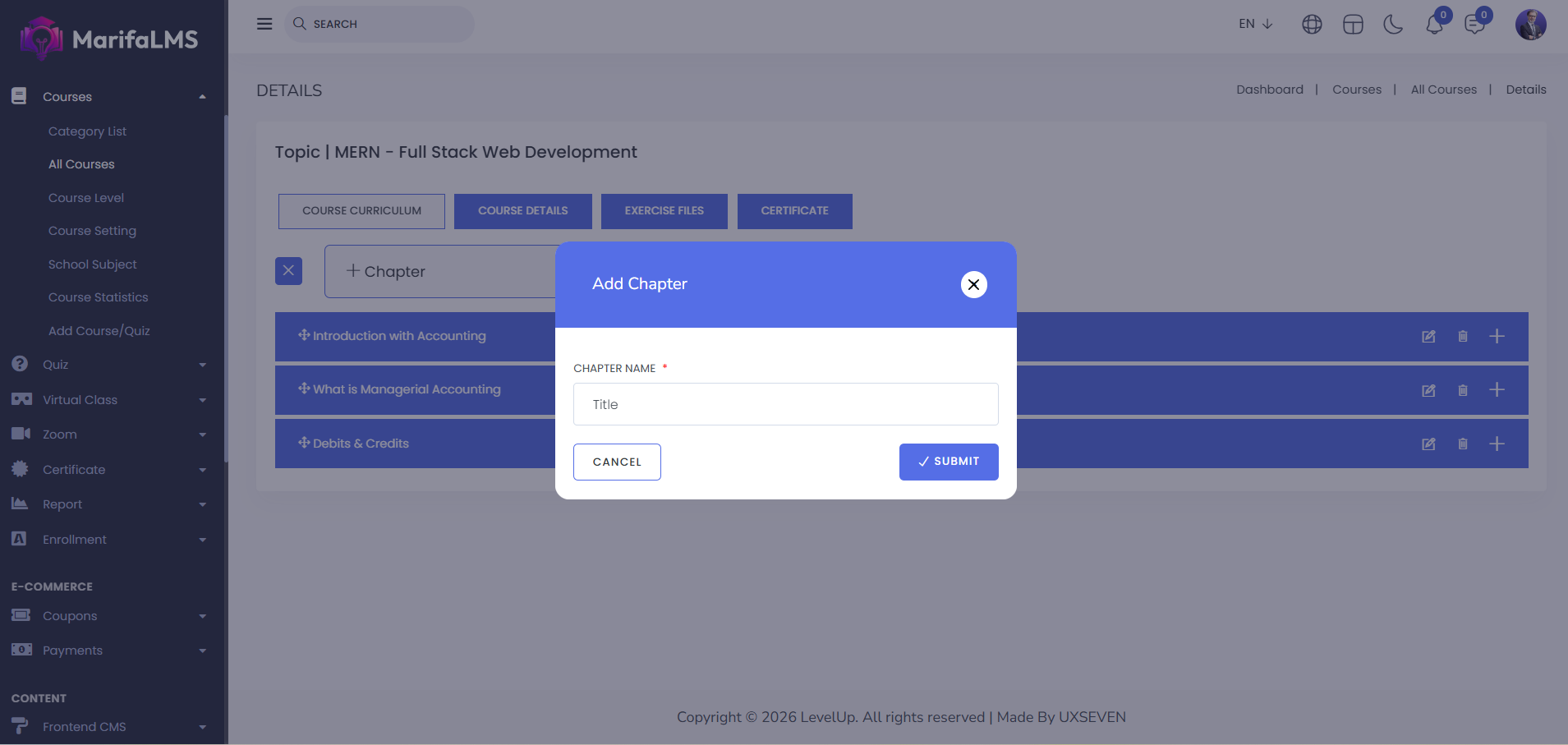Click the blue X collapse button

point(288,271)
